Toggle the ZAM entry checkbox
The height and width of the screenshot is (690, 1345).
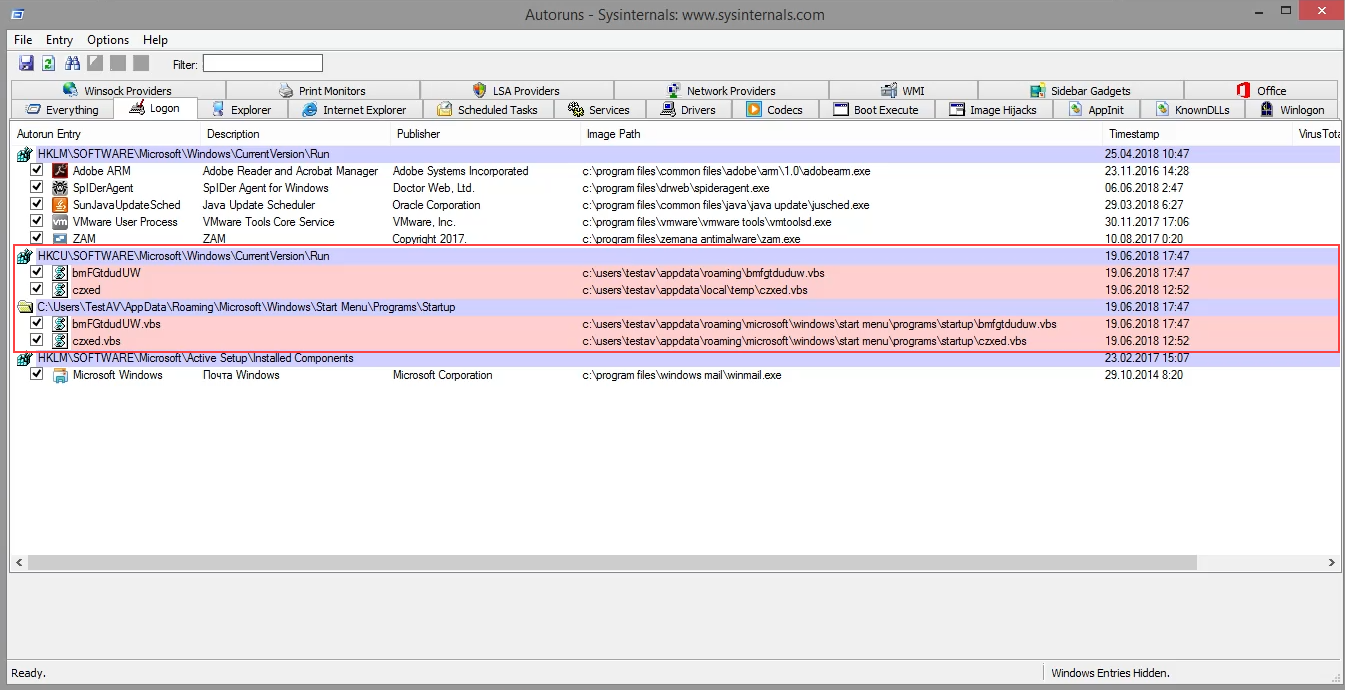pyautogui.click(x=37, y=239)
